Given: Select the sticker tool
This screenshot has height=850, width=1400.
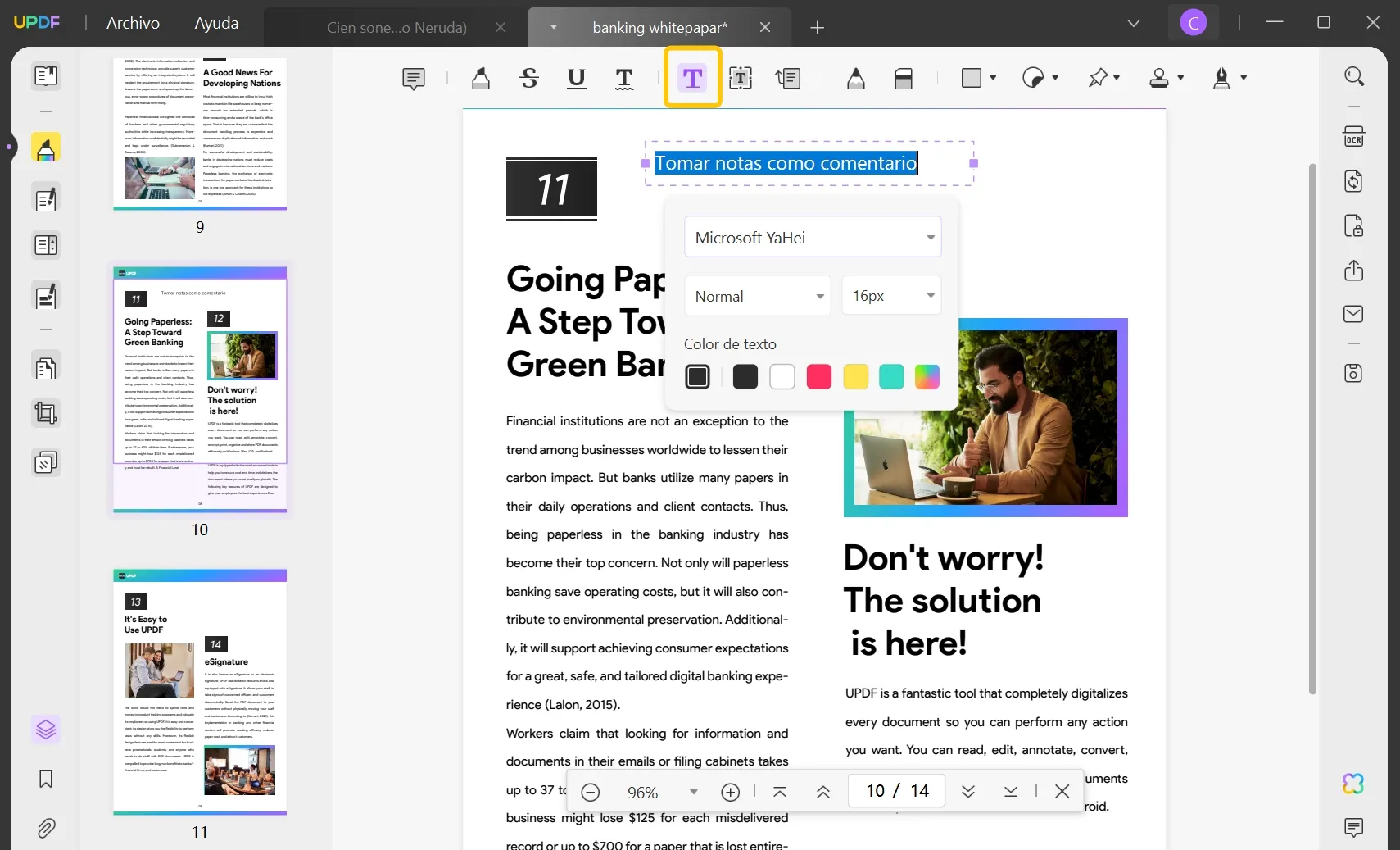Looking at the screenshot, I should (1033, 78).
